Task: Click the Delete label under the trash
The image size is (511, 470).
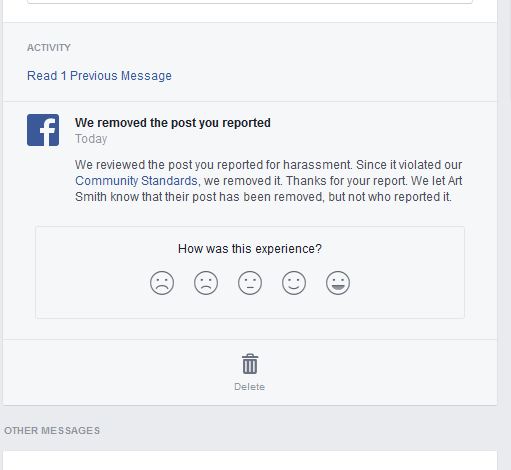Action: point(249,387)
